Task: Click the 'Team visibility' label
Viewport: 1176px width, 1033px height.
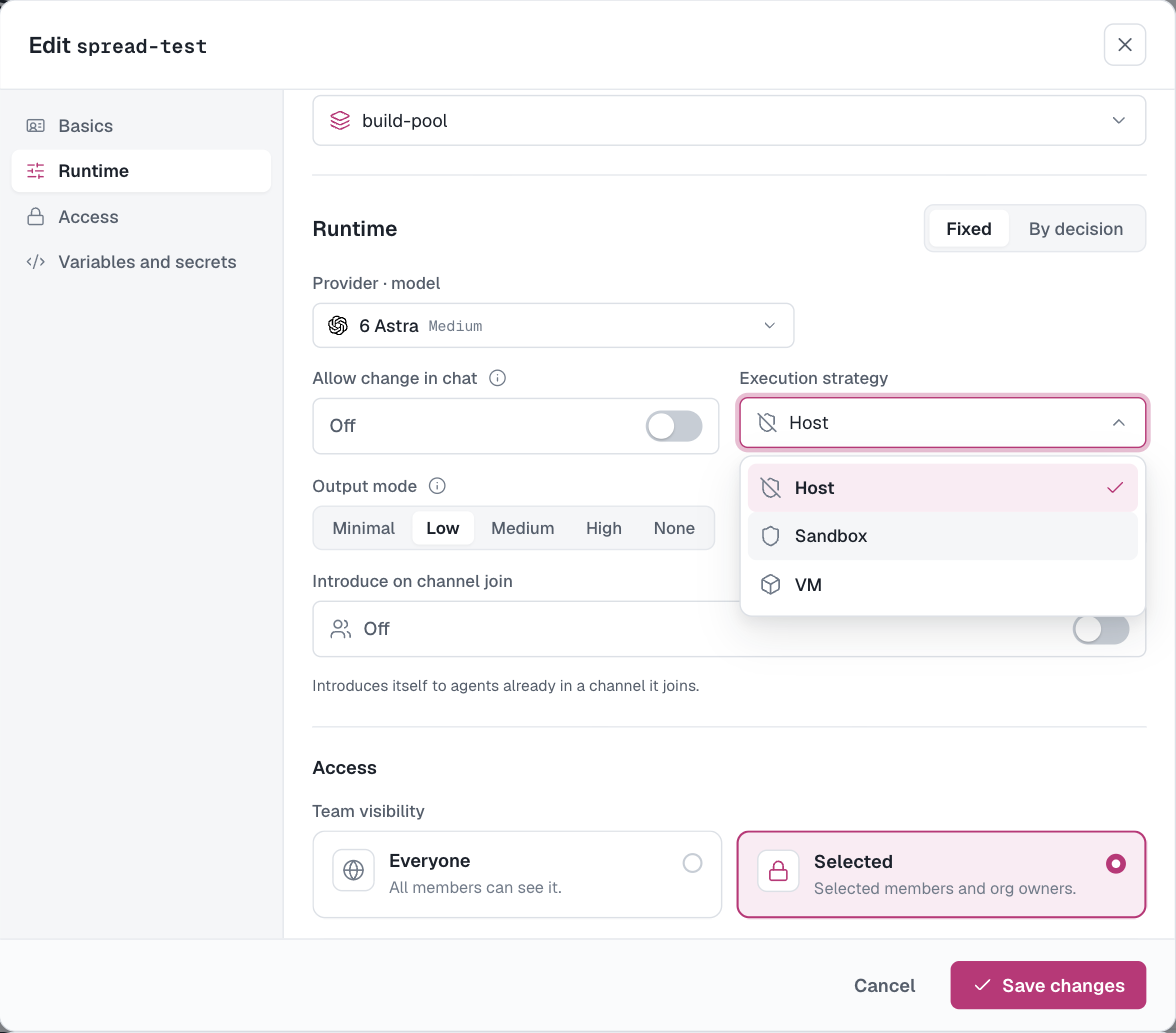Action: point(368,811)
